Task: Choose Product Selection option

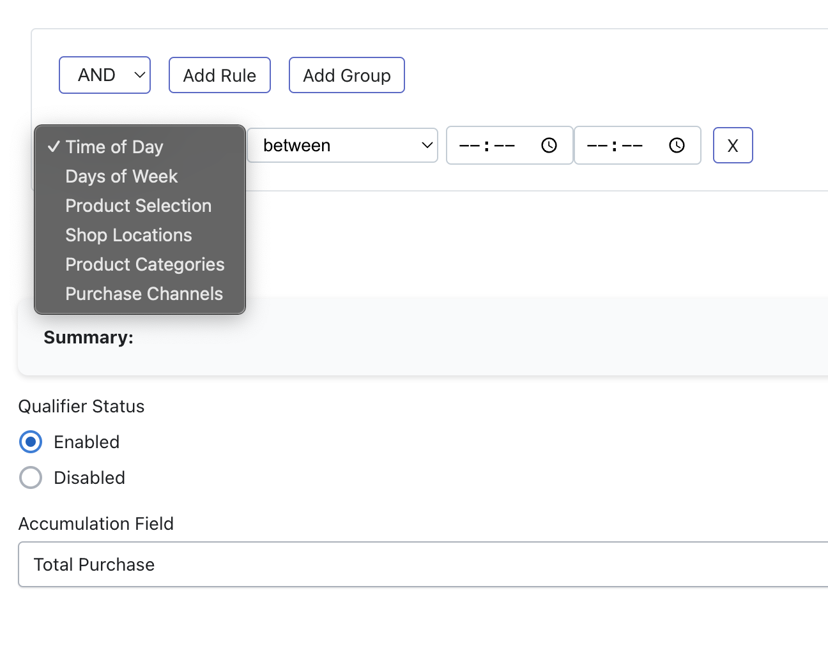Action: tap(139, 206)
